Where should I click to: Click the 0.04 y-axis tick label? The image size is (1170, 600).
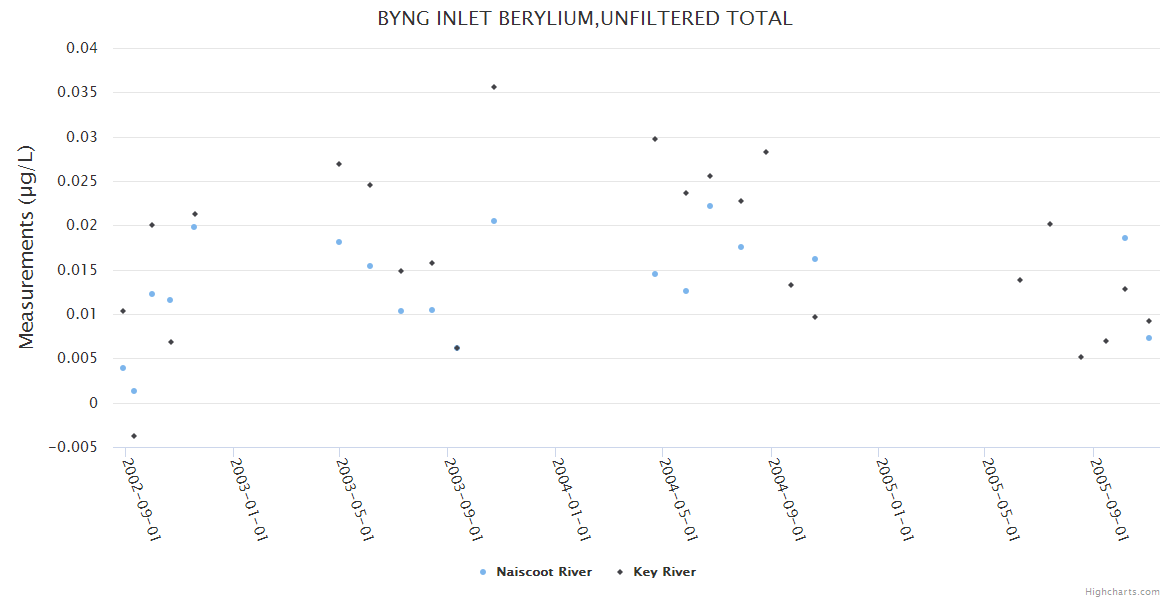(81, 48)
